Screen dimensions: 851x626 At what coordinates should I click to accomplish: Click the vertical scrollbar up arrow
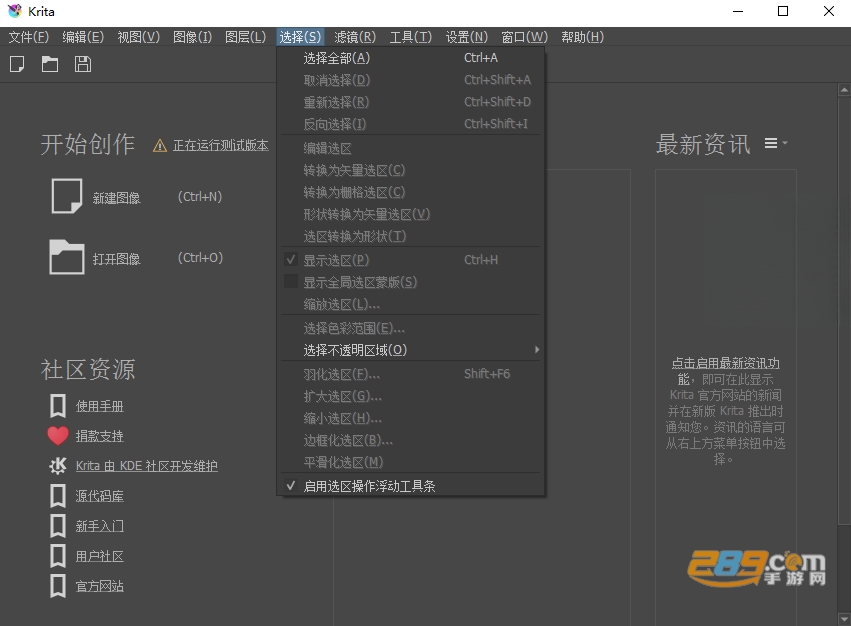pyautogui.click(x=844, y=90)
